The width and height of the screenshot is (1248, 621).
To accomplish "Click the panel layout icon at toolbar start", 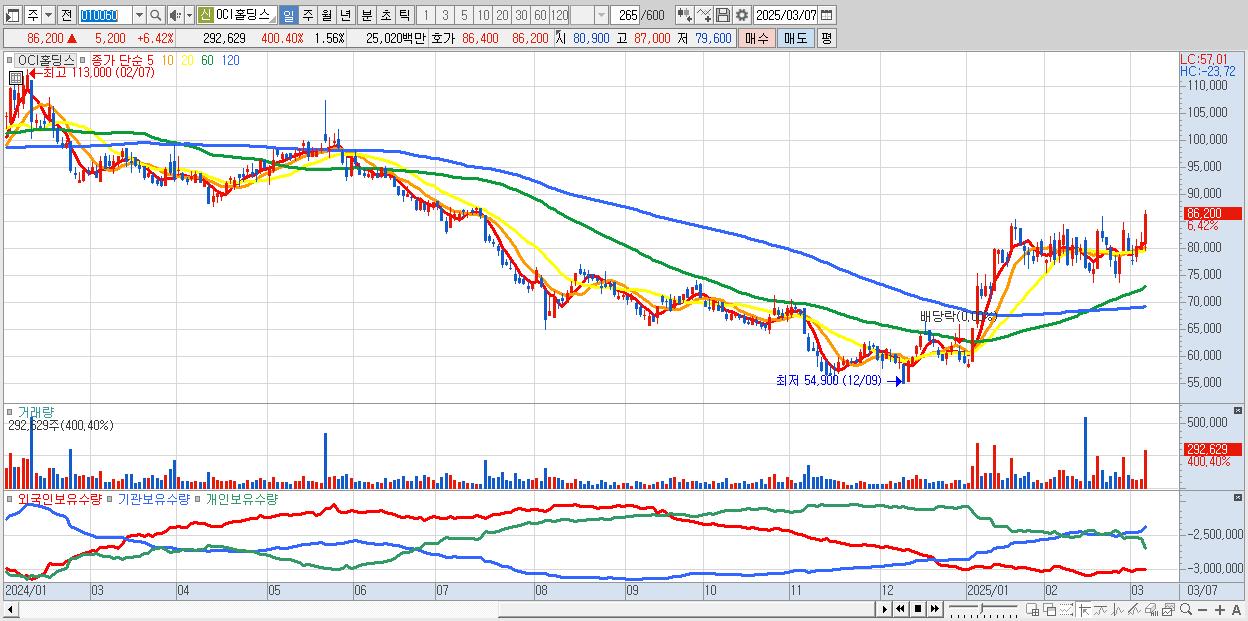I will coord(12,16).
